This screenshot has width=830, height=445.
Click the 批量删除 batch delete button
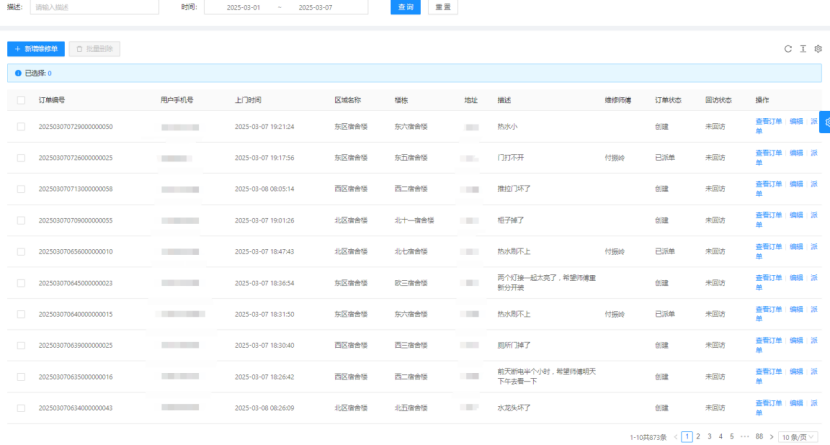94,48
